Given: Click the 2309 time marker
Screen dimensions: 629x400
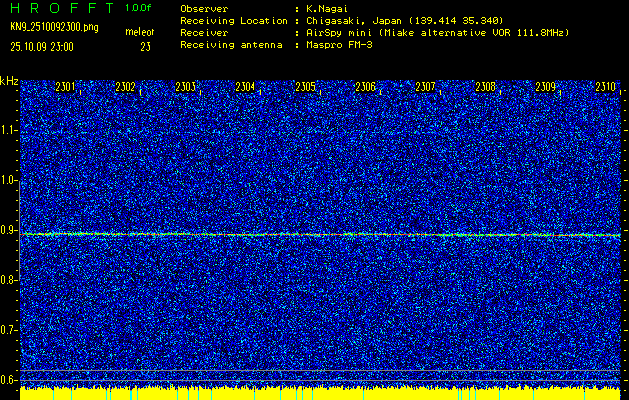Looking at the screenshot, I should (546, 88).
